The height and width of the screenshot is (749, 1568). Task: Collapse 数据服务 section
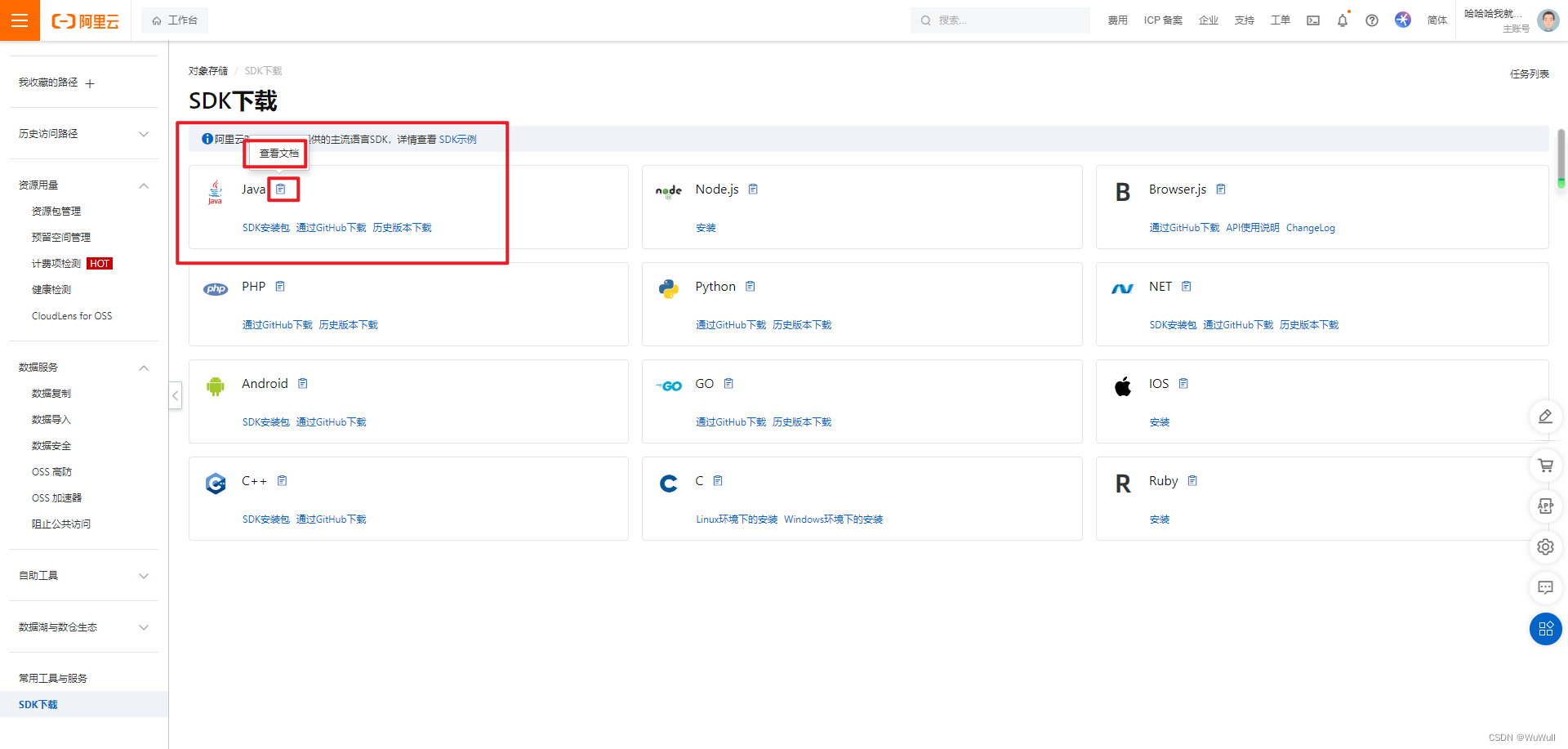tap(144, 368)
